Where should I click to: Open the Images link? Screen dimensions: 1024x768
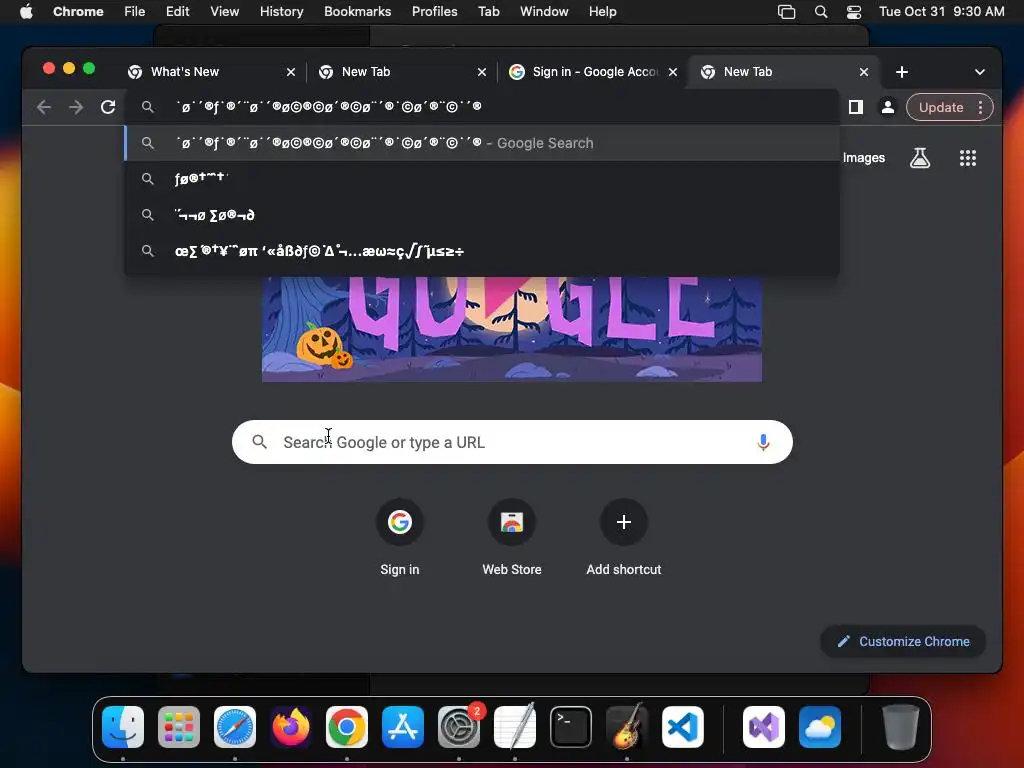pyautogui.click(x=863, y=157)
